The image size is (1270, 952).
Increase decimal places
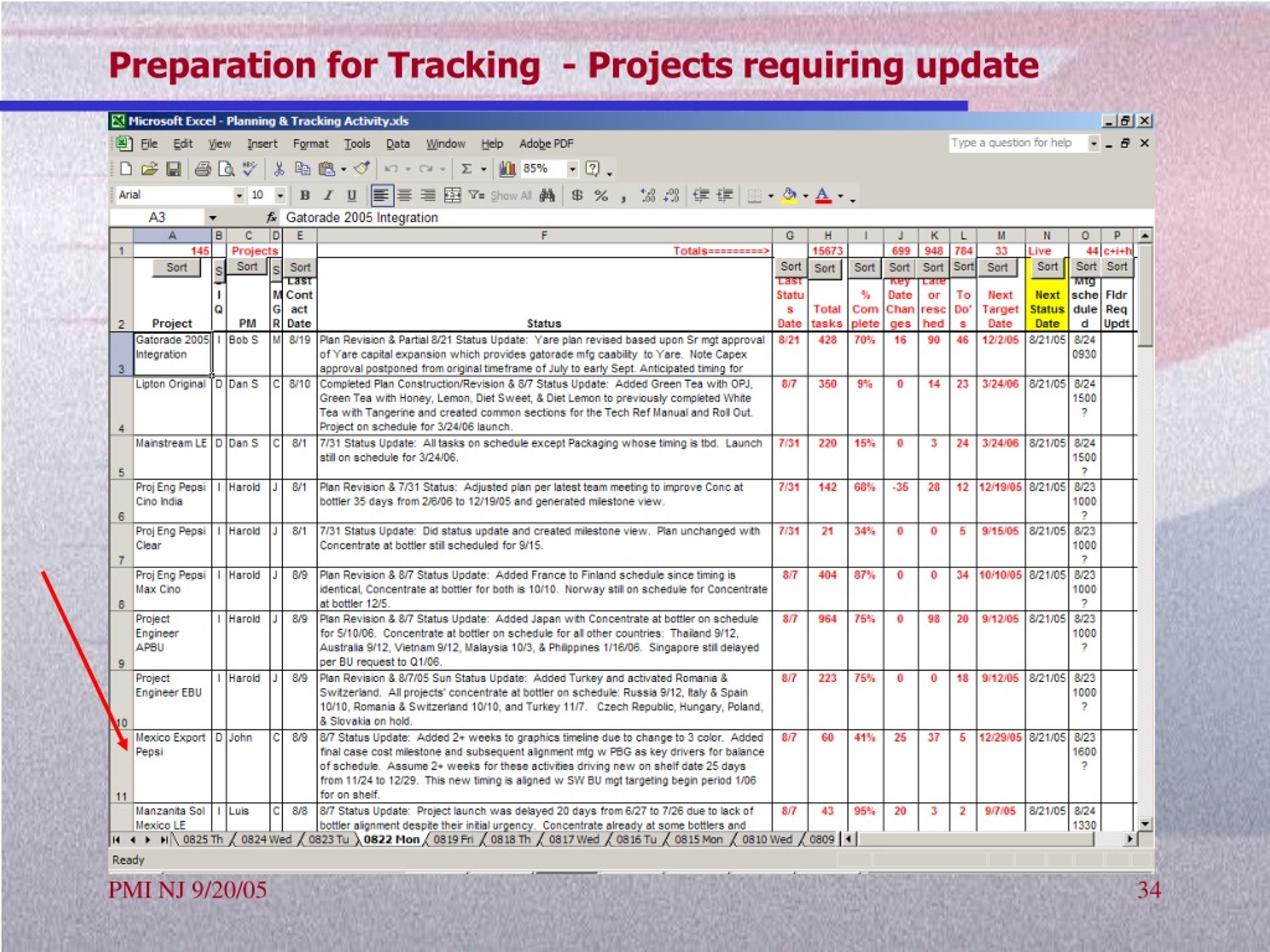647,196
